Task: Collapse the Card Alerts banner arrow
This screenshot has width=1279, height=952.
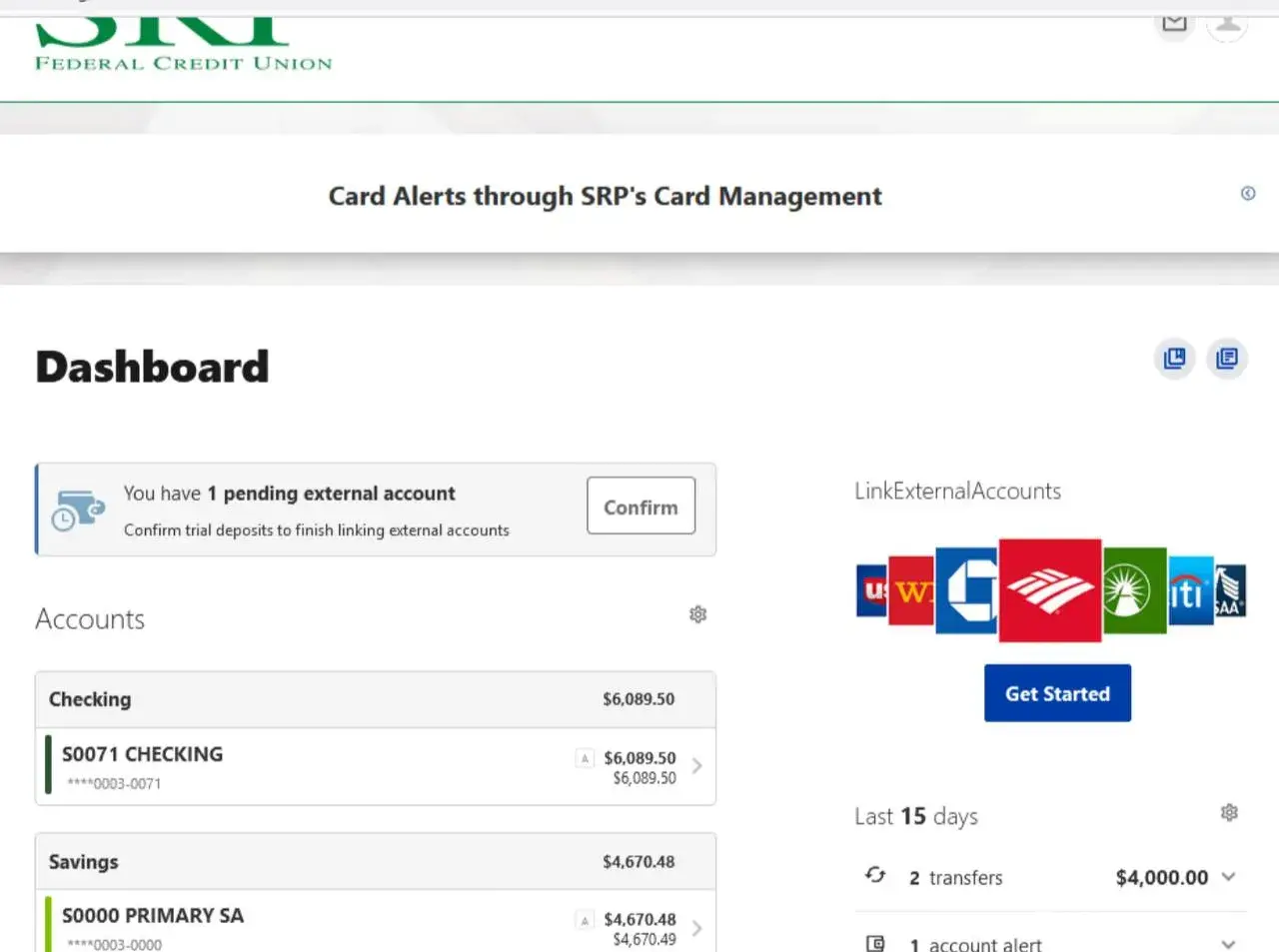Action: click(x=1248, y=194)
